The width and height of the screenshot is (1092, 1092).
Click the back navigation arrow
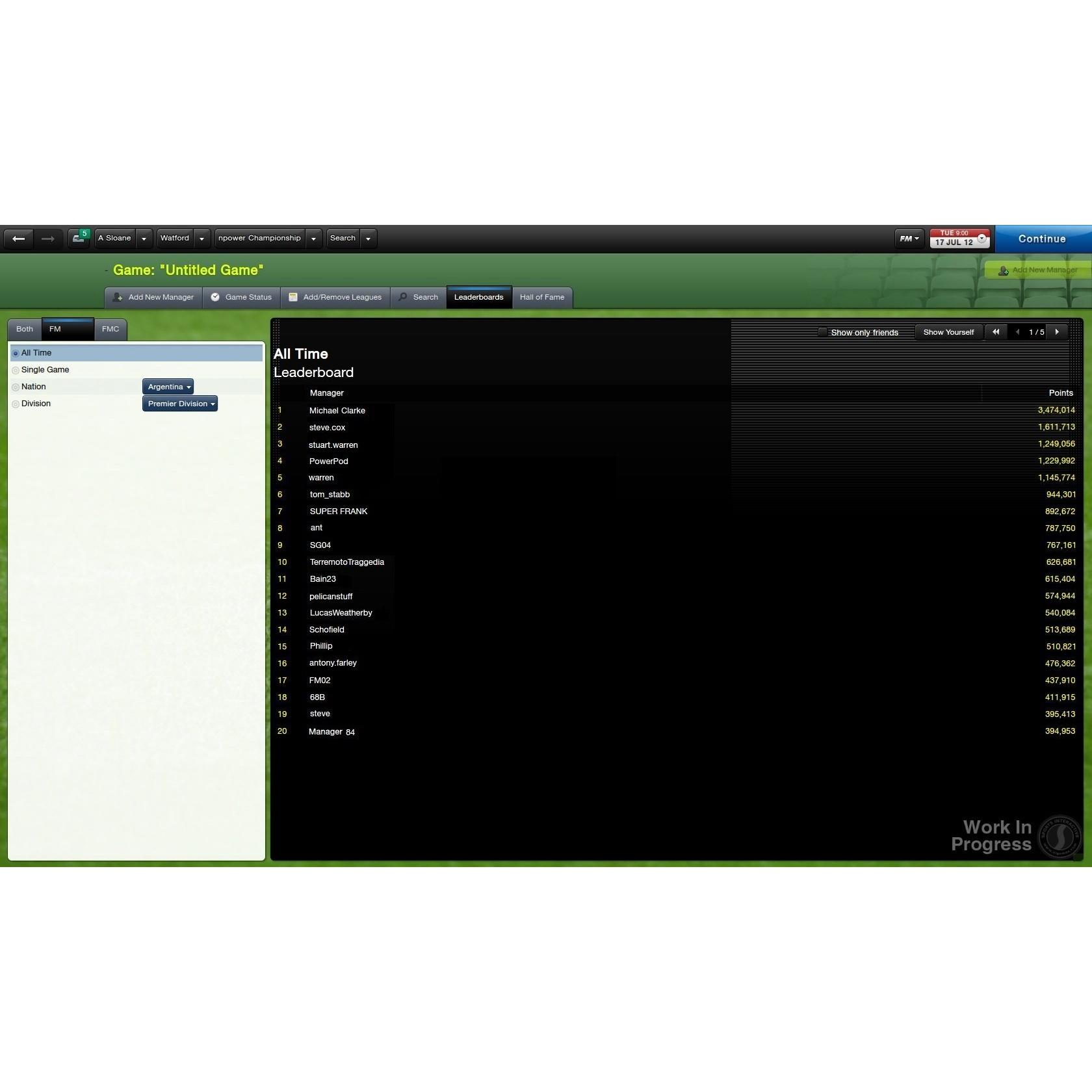tap(19, 239)
